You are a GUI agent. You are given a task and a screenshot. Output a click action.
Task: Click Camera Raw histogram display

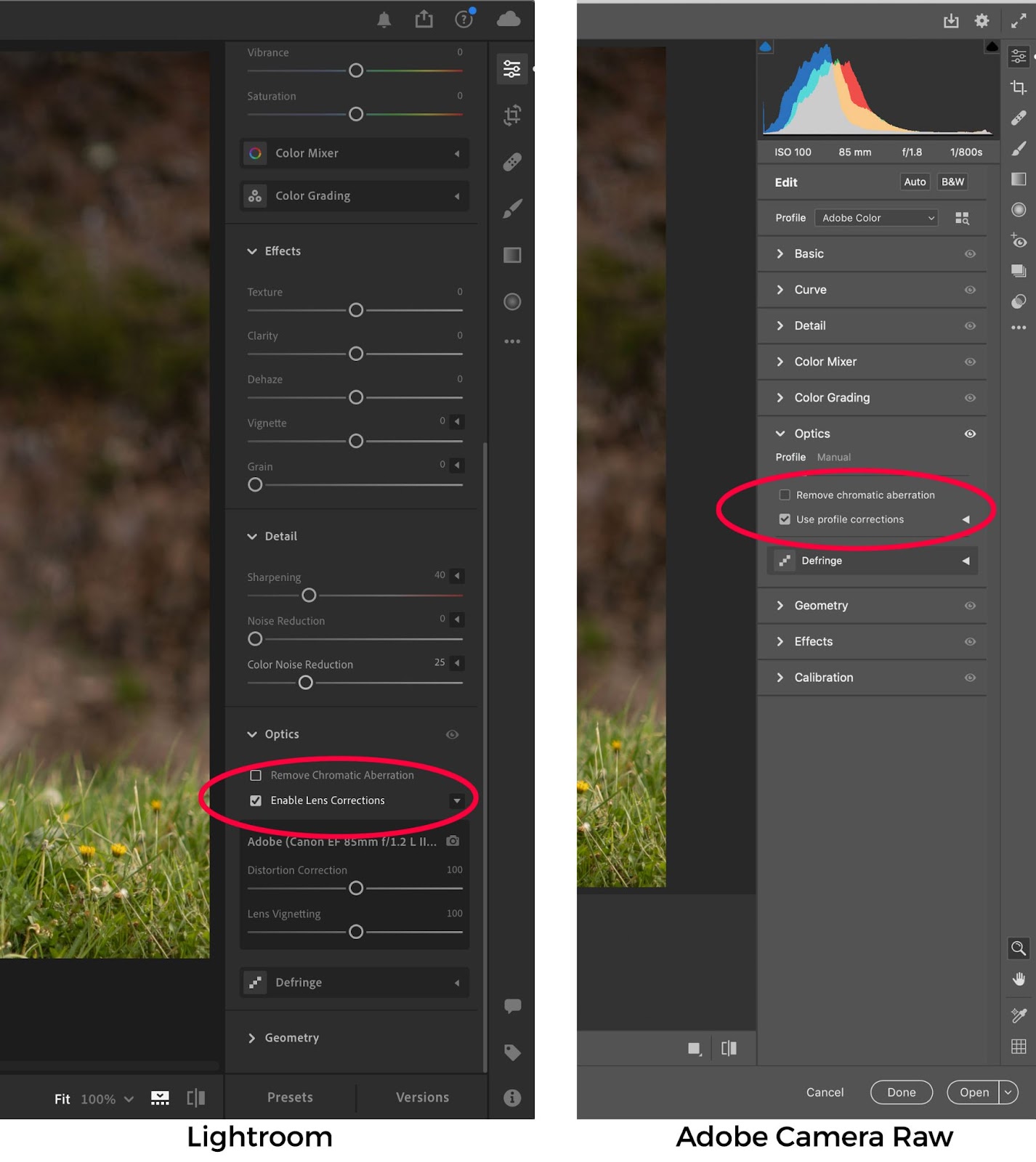pyautogui.click(x=878, y=89)
